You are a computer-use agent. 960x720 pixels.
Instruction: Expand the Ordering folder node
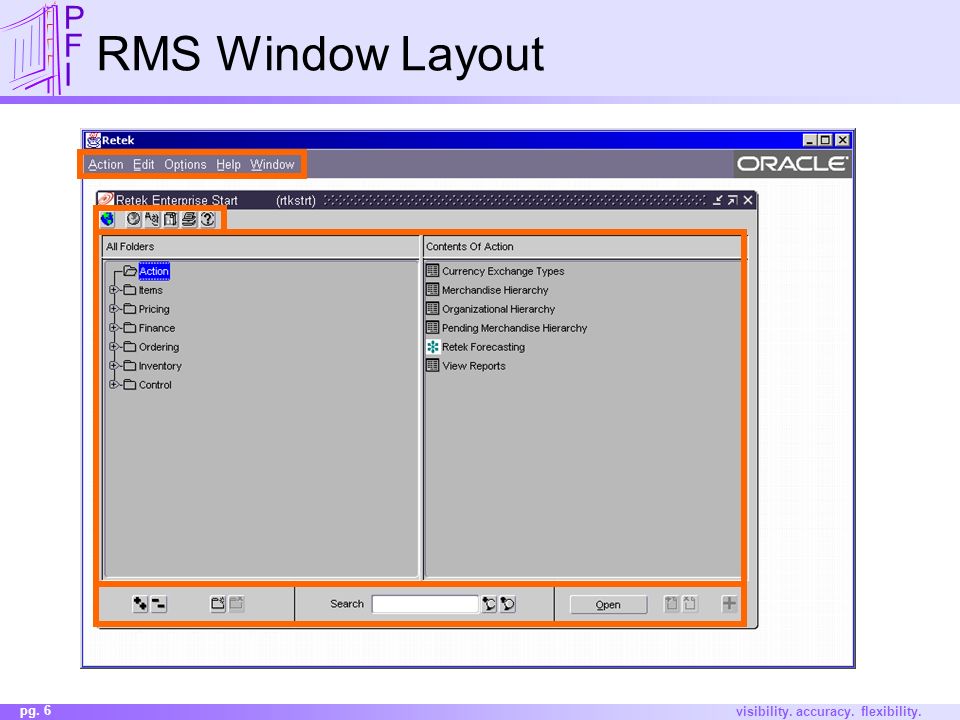113,347
